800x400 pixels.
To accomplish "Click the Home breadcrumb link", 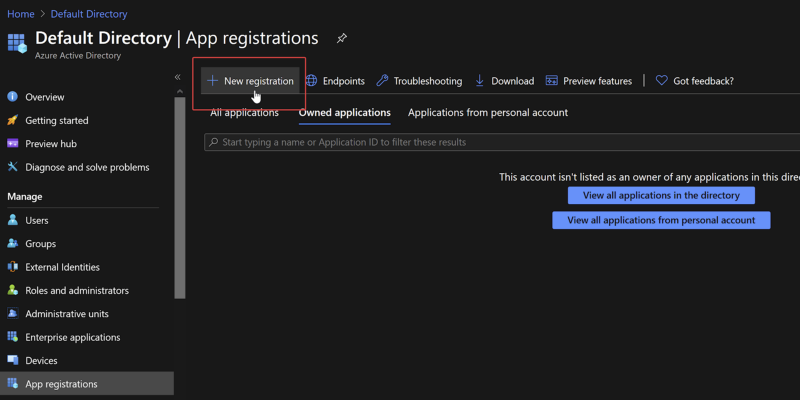I will click(x=21, y=14).
